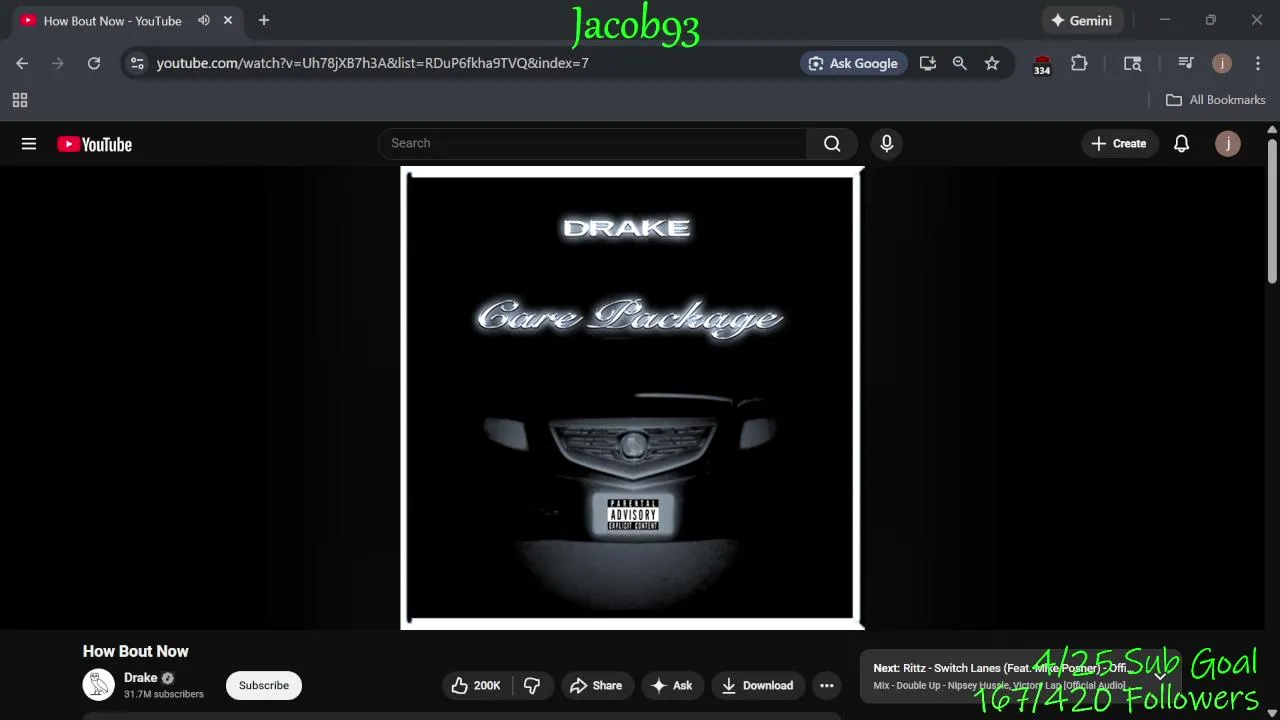The image size is (1280, 720).
Task: Reload the current page
Action: [x=94, y=63]
